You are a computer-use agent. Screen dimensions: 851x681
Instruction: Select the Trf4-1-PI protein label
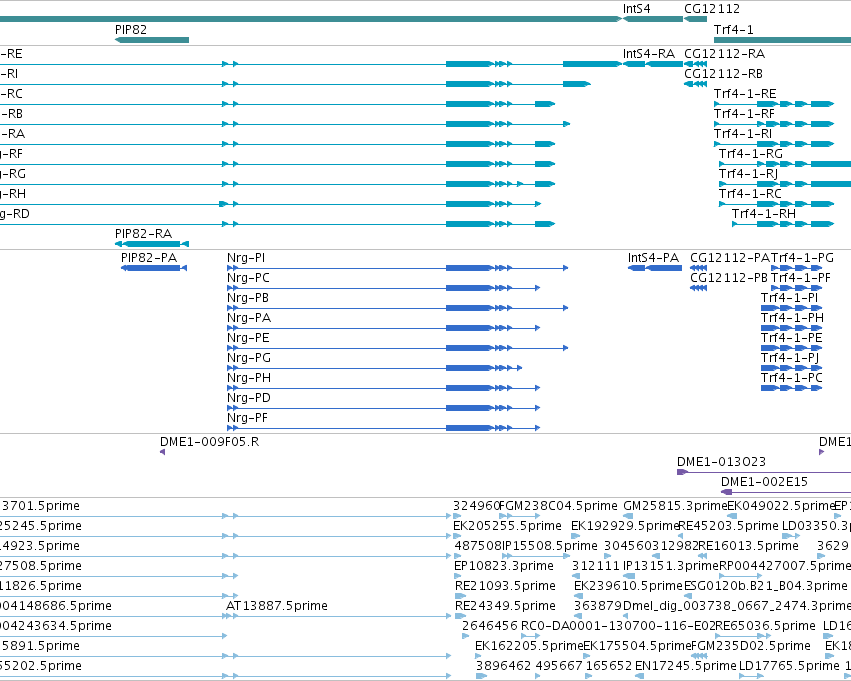[789, 298]
